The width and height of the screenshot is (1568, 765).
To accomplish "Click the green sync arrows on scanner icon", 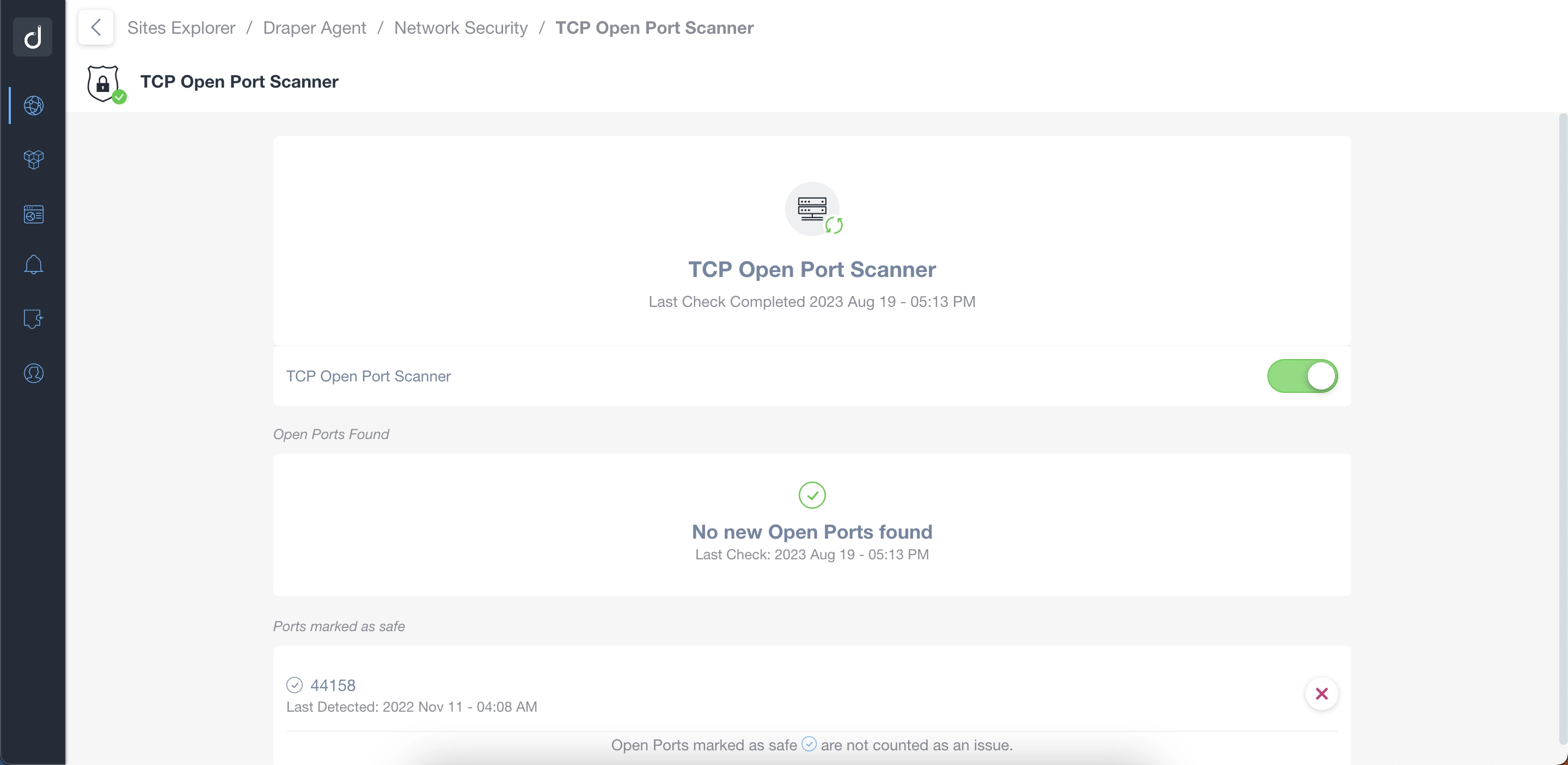I will [x=835, y=226].
